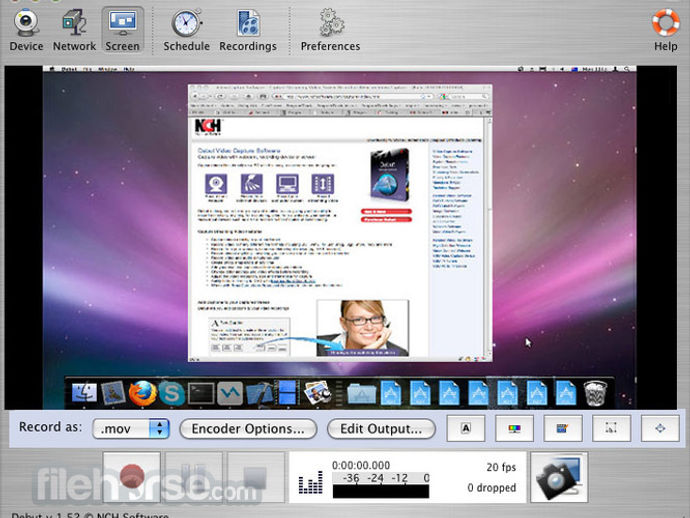Choose the screen selection region tool

click(611, 428)
